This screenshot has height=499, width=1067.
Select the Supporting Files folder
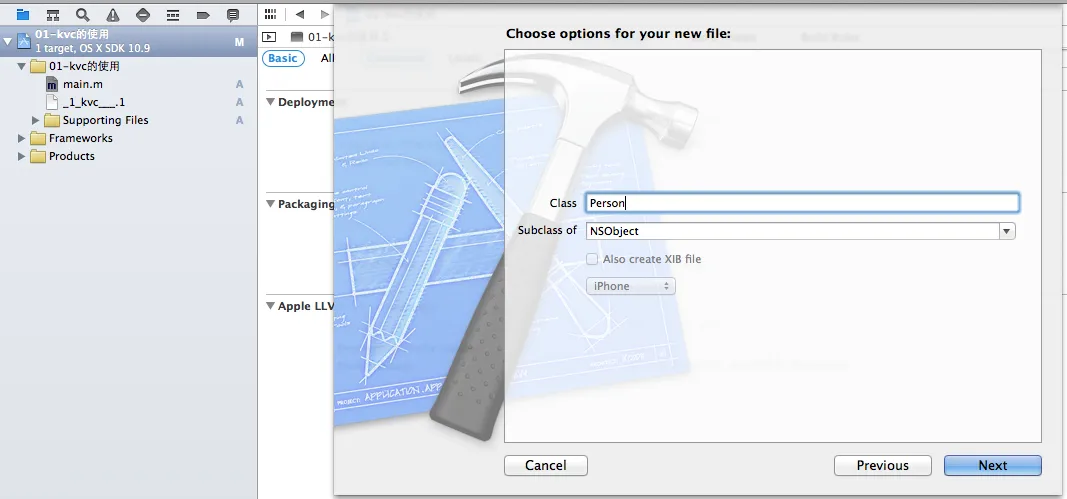(x=105, y=120)
